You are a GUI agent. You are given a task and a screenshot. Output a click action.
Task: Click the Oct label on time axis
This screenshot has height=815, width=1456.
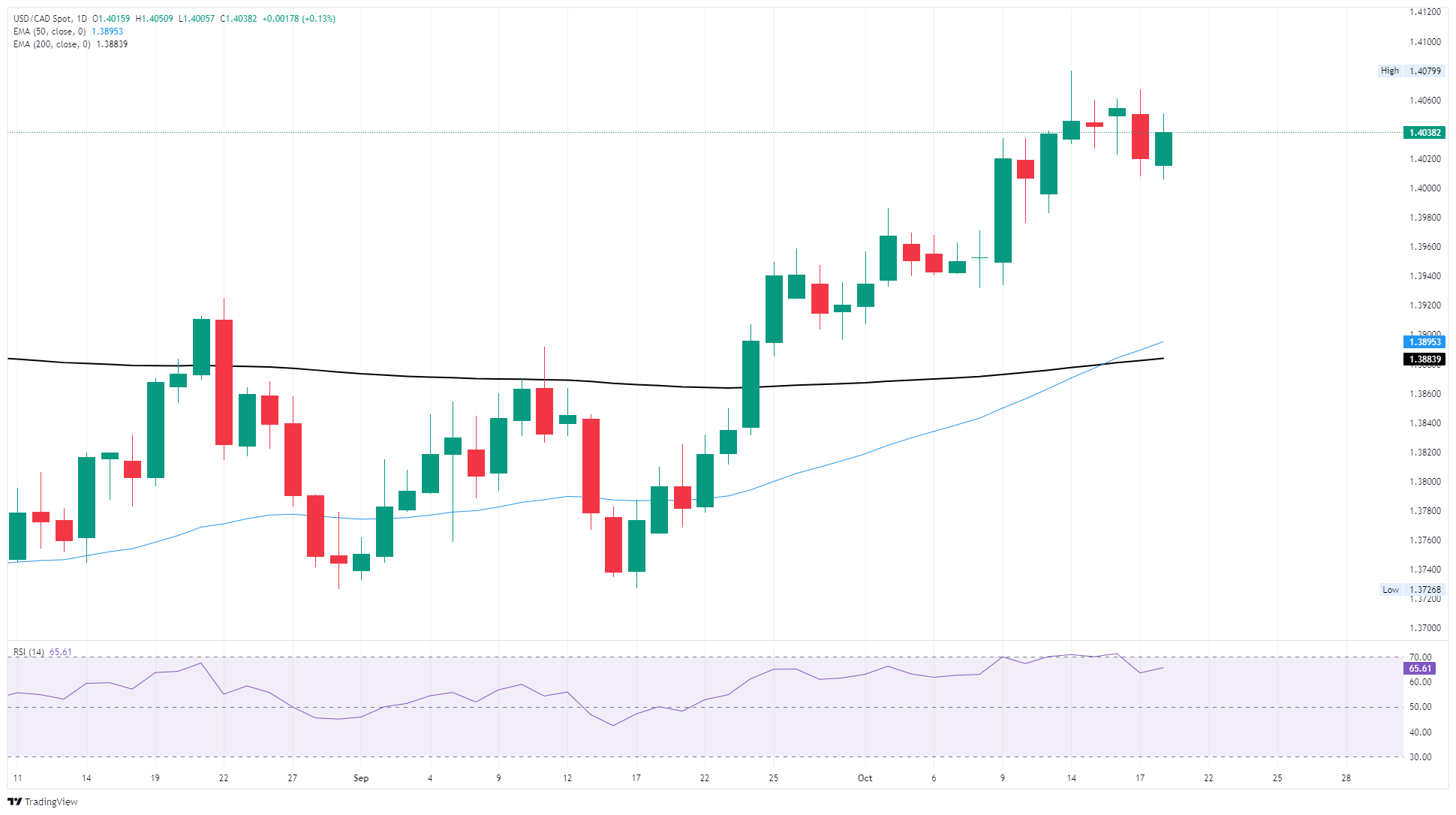tap(865, 778)
